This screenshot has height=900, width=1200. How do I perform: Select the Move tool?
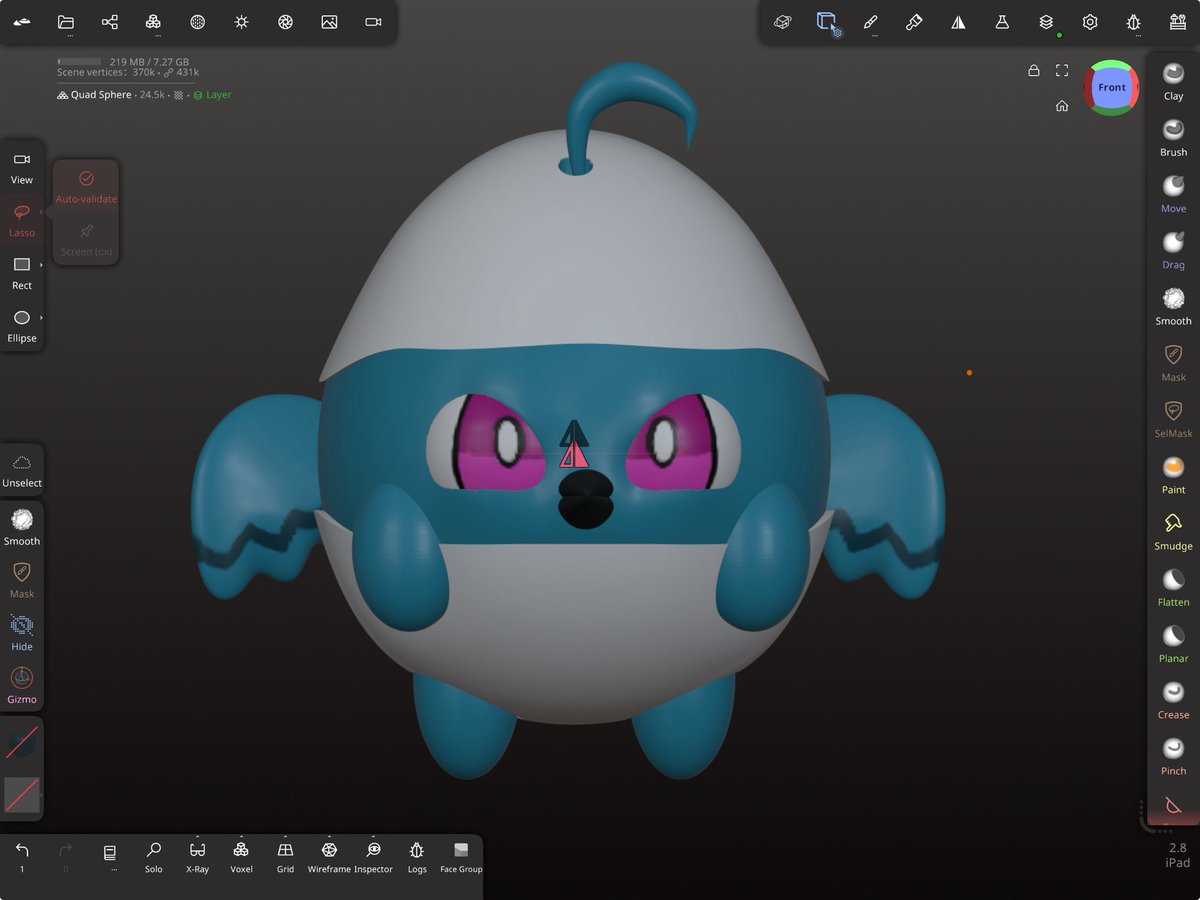pos(1173,193)
